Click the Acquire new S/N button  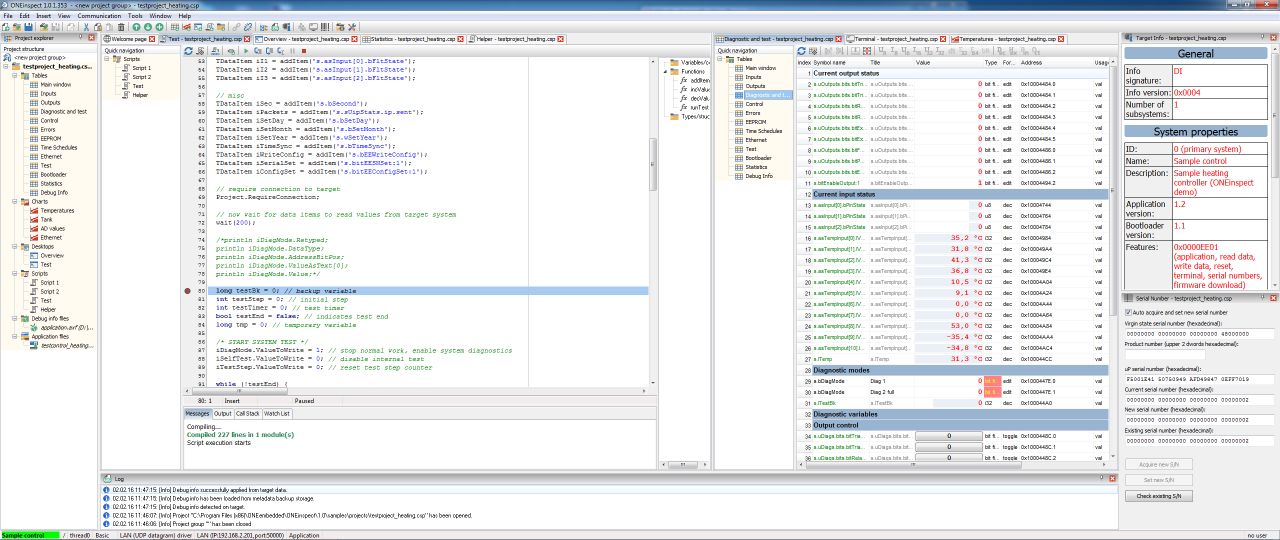1158,464
